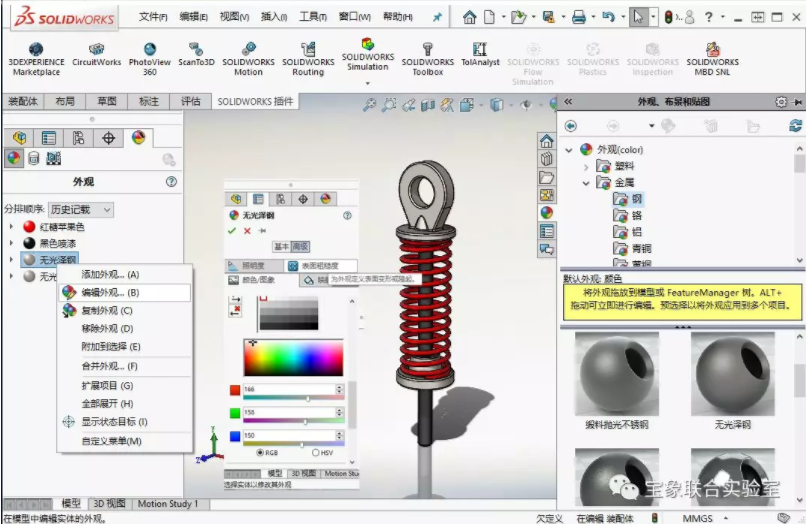Pick a color from rainbow spectrum
The image size is (806, 526).
click(293, 357)
